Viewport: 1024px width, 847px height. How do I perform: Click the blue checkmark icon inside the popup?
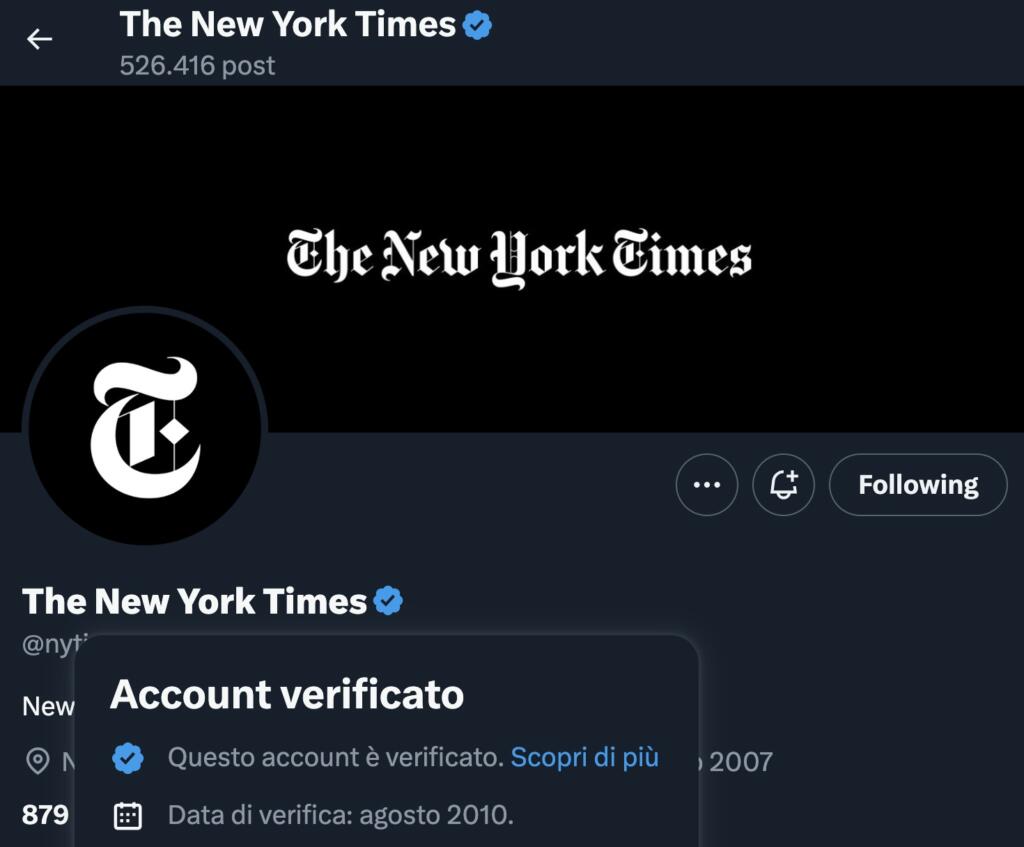tap(127, 758)
